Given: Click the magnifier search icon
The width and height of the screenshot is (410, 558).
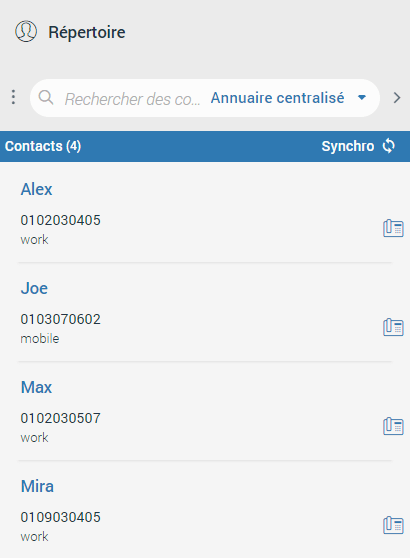Looking at the screenshot, I should coord(46,97).
